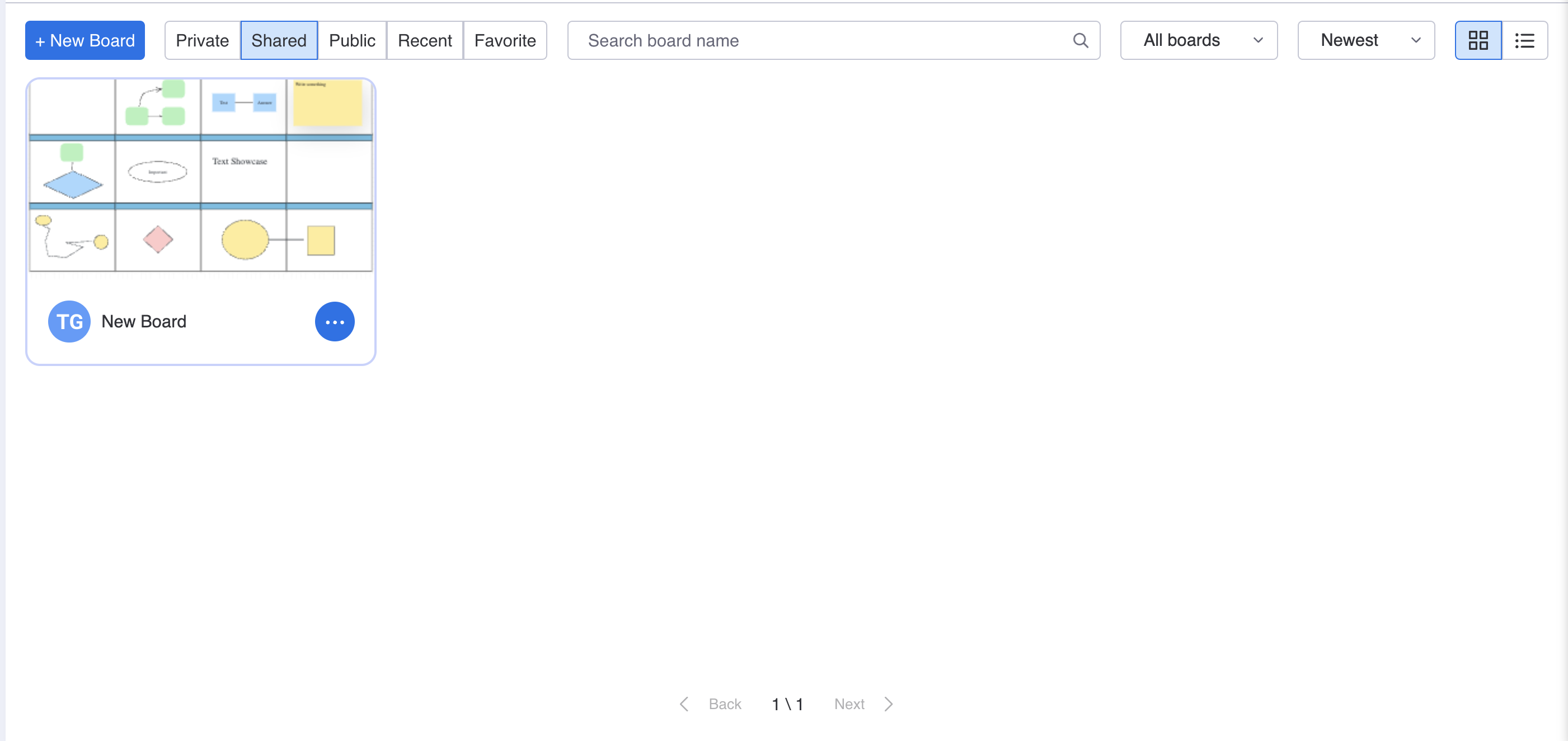1568x741 pixels.
Task: Click the right chevron pagination arrow
Action: coord(889,705)
